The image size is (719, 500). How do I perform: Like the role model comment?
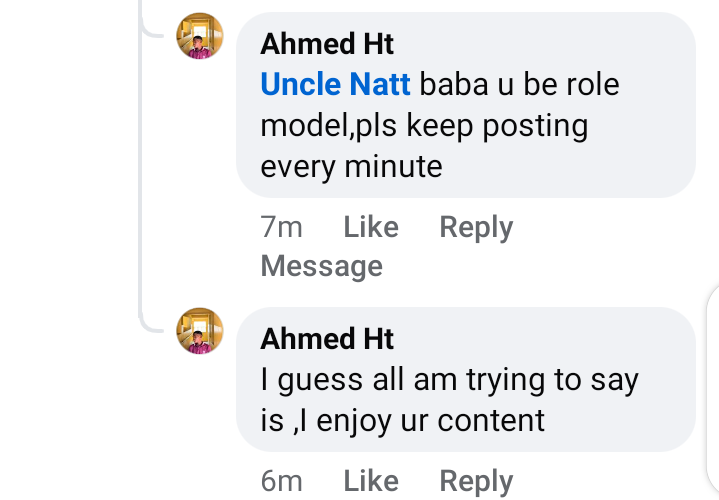[371, 228]
